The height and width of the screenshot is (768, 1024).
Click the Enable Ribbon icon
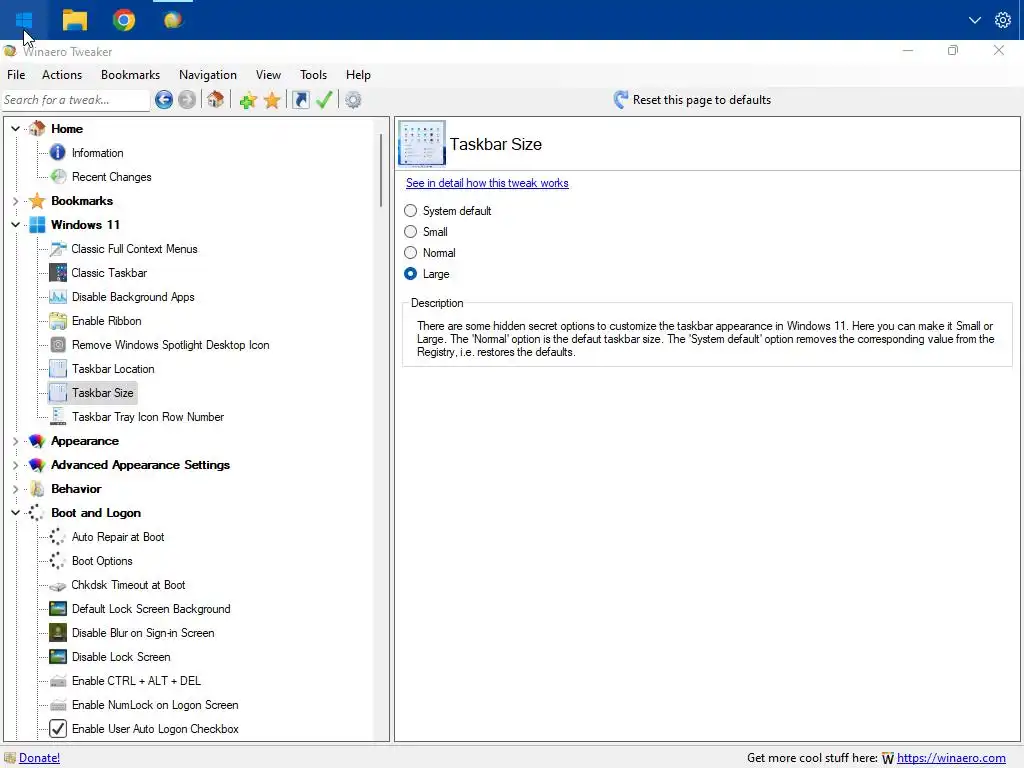point(58,321)
